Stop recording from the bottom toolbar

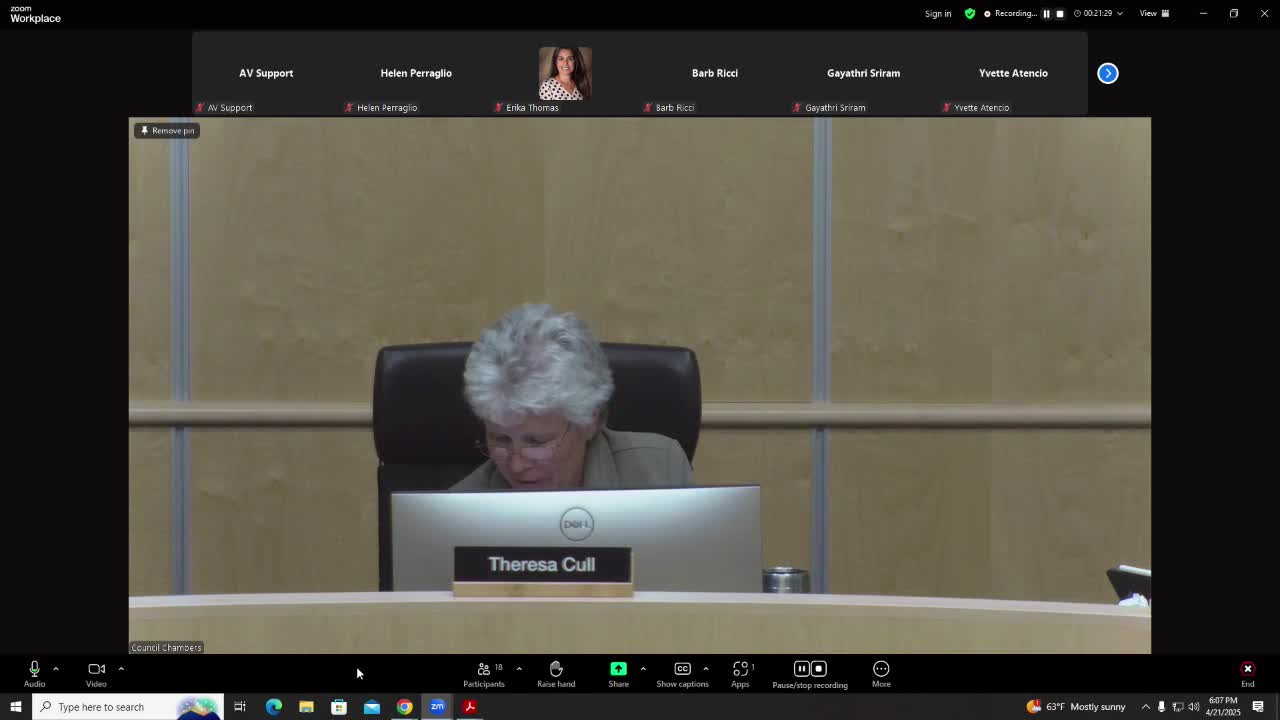click(818, 669)
